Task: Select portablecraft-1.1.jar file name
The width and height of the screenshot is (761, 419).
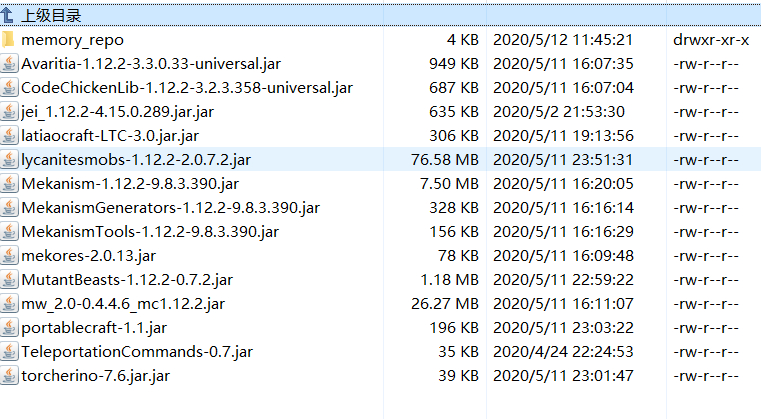Action: click(94, 328)
